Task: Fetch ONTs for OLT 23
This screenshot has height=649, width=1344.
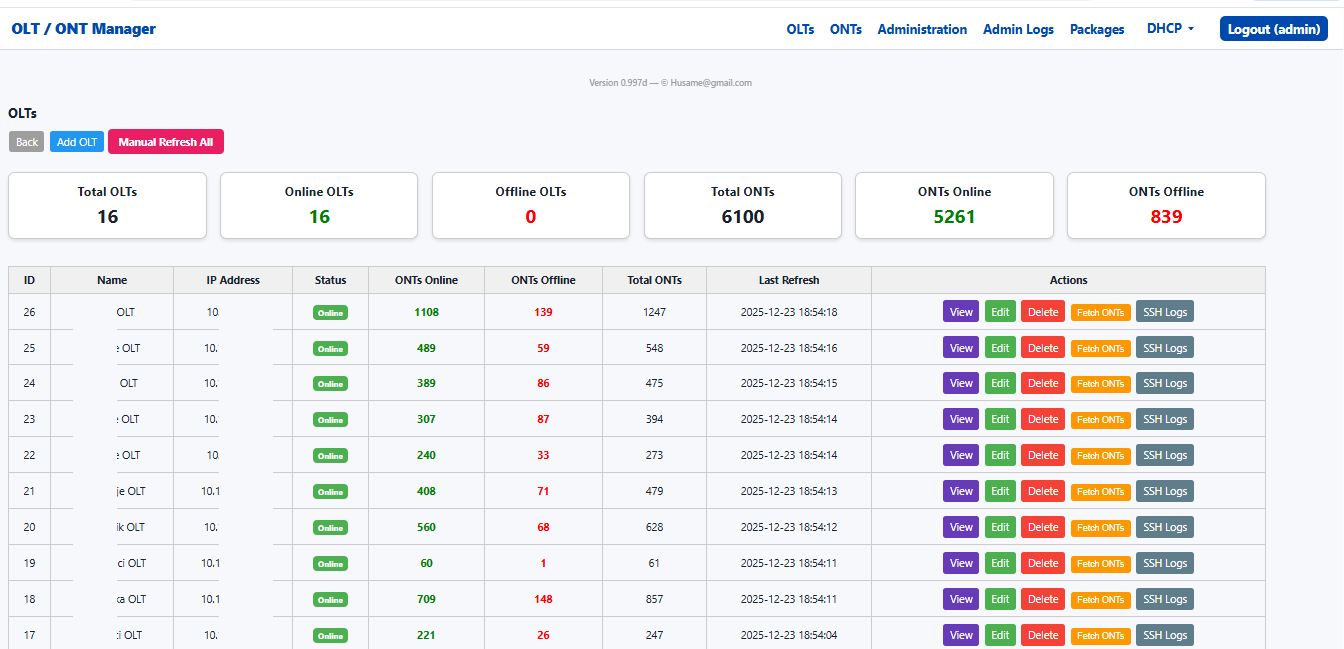Action: pyautogui.click(x=1100, y=419)
